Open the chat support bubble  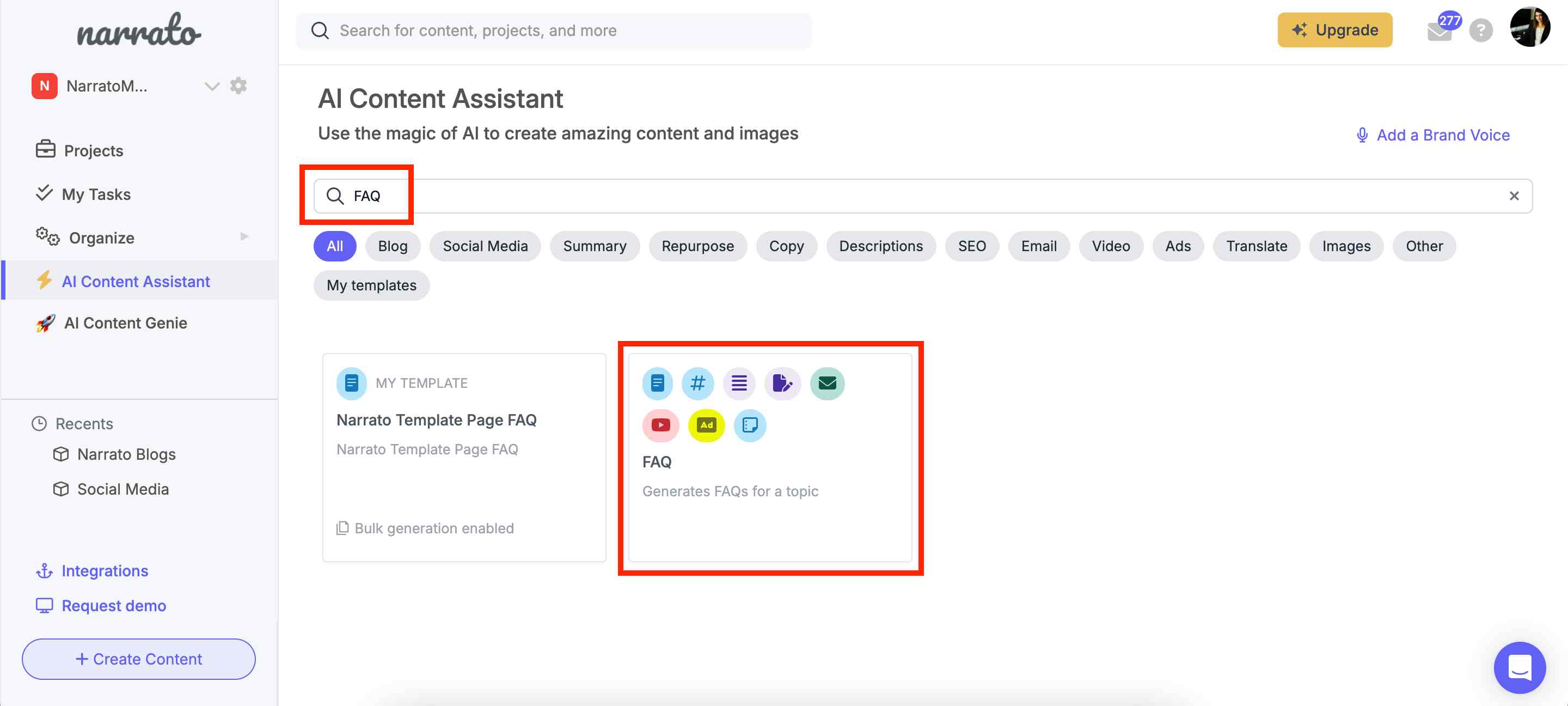tap(1520, 668)
